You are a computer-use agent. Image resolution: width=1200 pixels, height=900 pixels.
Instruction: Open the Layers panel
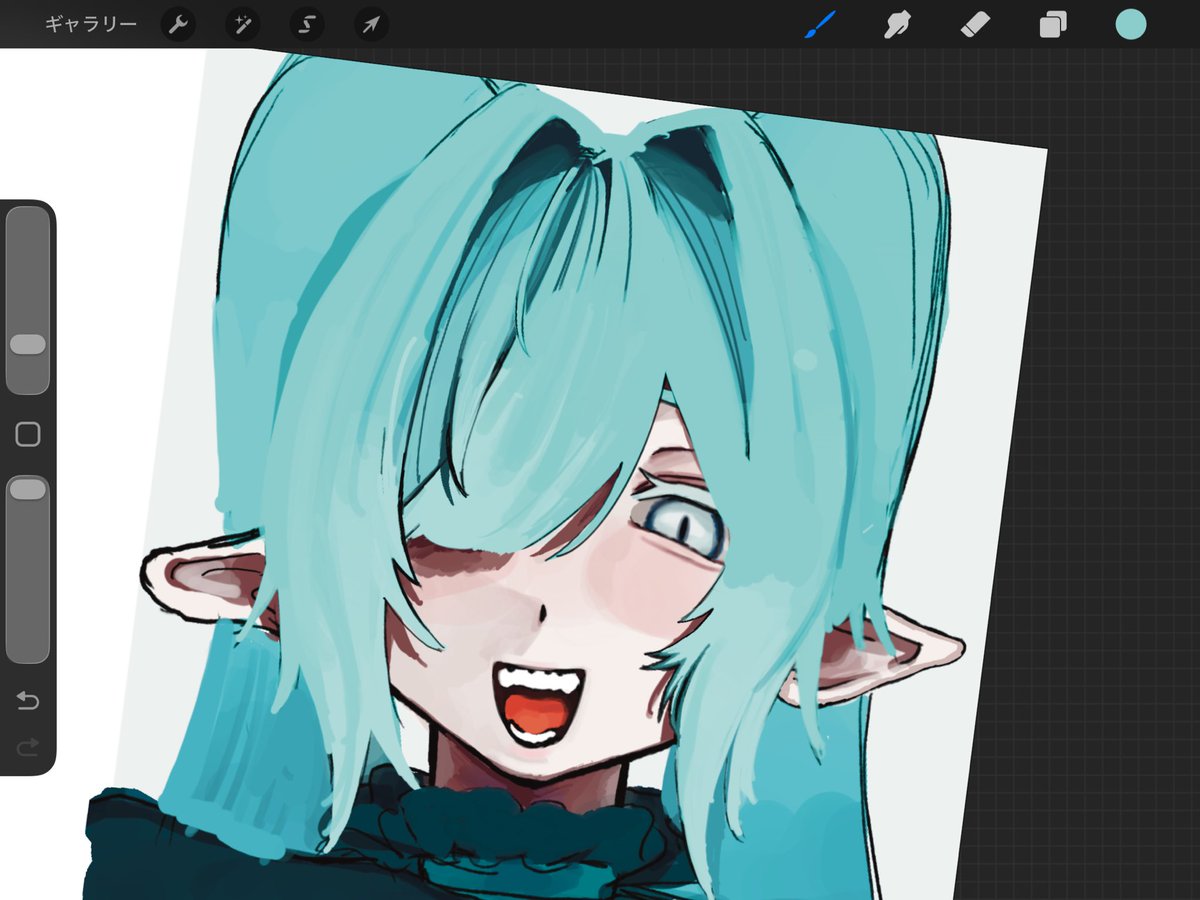point(1053,25)
